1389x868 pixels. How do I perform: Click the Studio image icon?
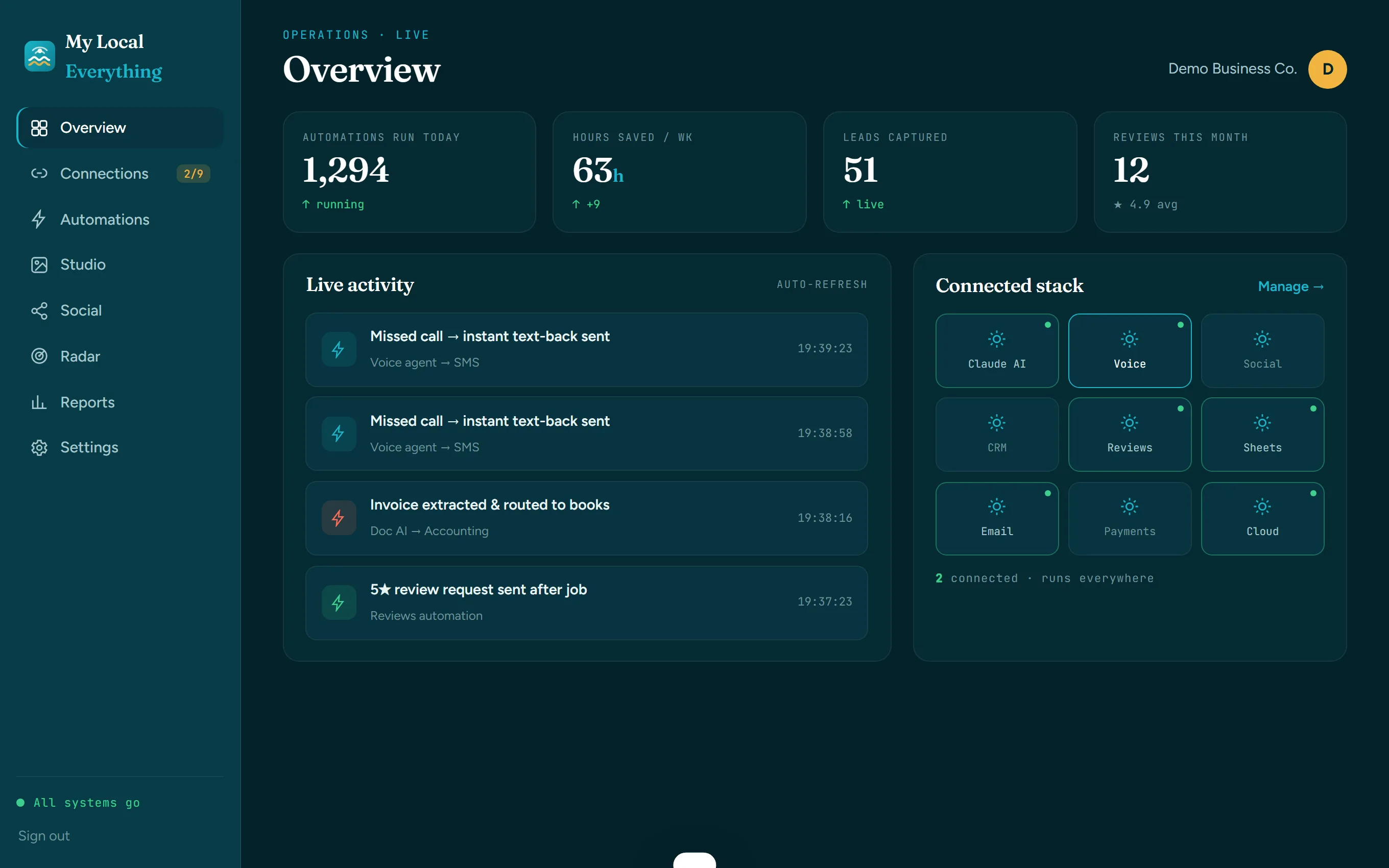tap(39, 264)
